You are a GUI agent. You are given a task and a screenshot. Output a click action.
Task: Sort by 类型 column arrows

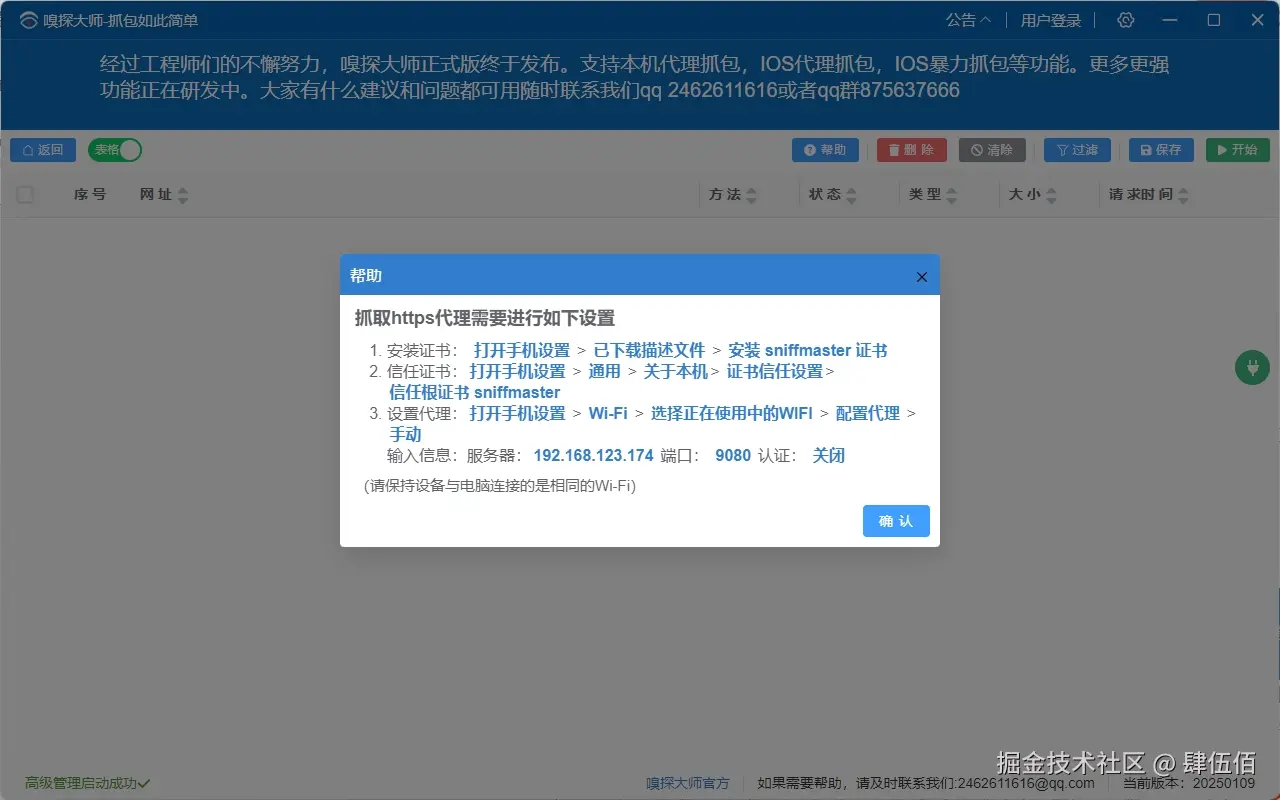click(x=952, y=196)
